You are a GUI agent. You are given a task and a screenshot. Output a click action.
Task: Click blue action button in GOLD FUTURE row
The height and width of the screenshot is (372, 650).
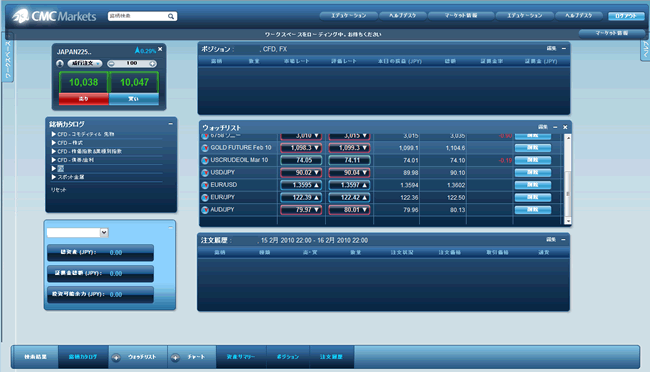click(533, 148)
